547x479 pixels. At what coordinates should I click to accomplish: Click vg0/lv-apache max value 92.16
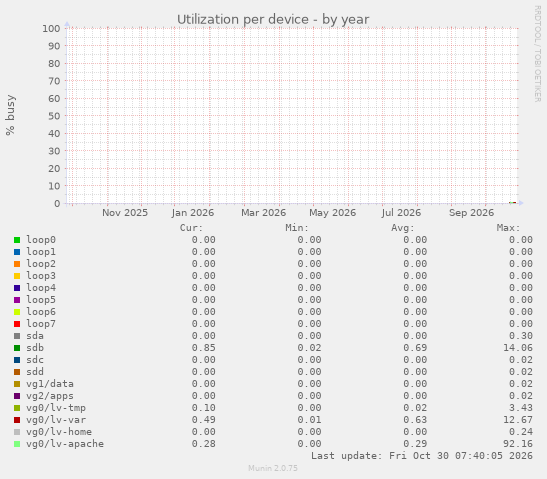coord(518,444)
